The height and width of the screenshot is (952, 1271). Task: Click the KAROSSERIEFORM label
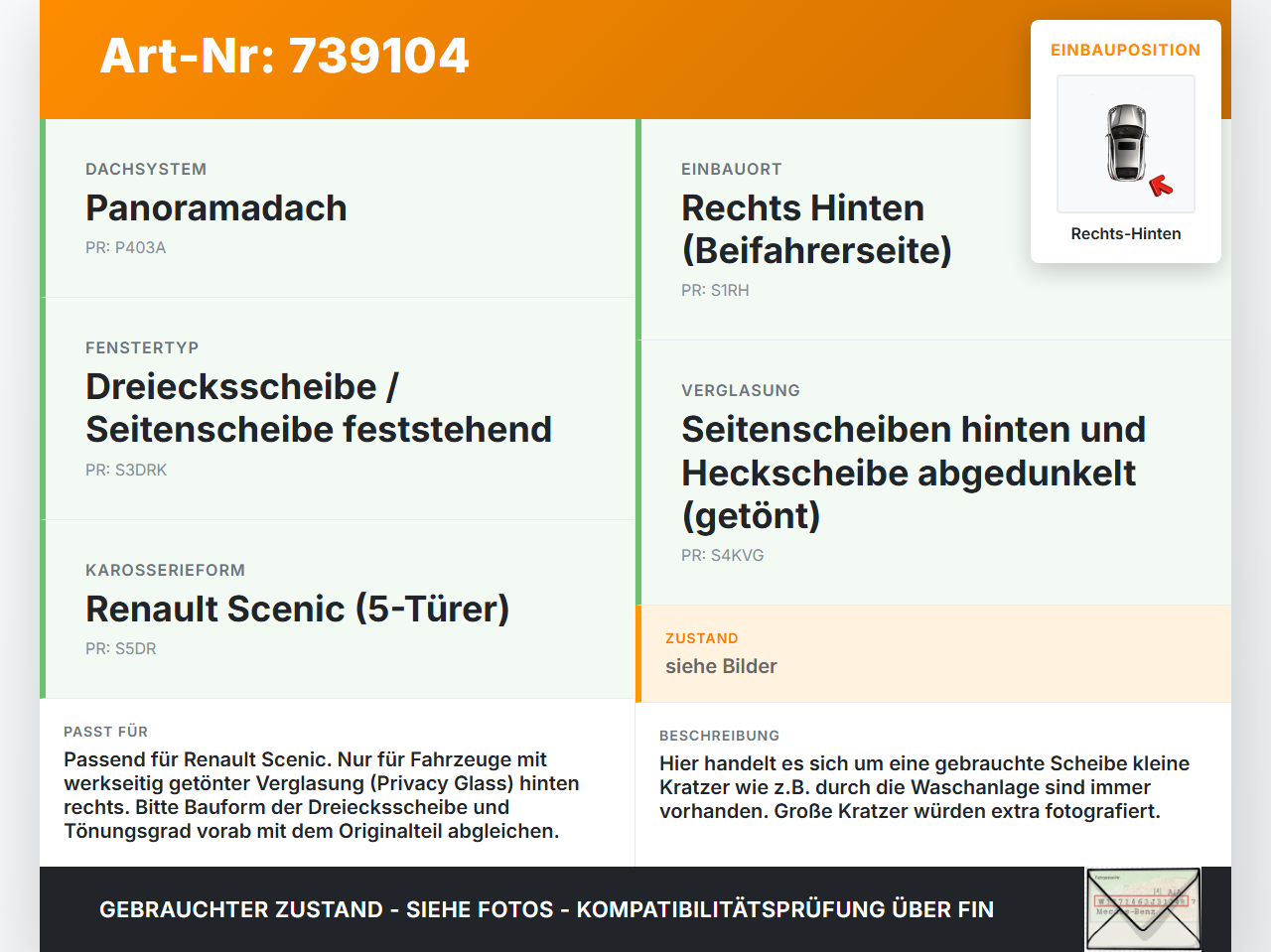pos(165,571)
